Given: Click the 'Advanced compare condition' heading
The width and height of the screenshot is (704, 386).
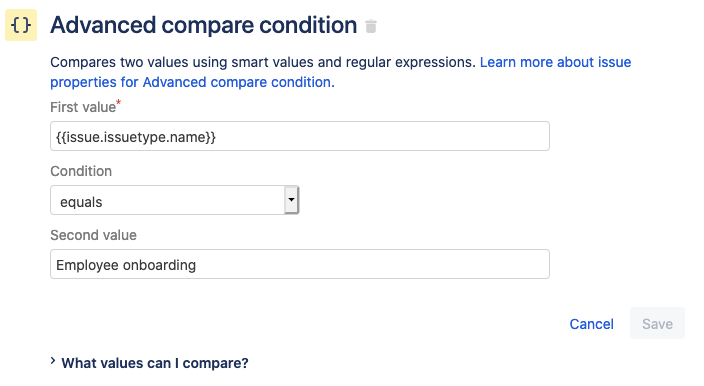Looking at the screenshot, I should 203,25.
